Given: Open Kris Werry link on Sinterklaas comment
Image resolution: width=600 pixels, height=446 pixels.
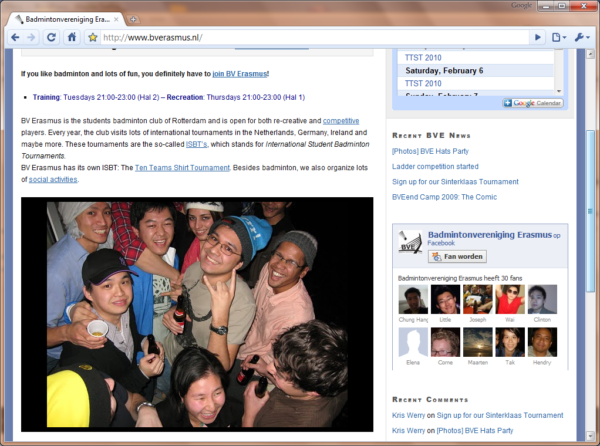Looking at the screenshot, I should coord(408,415).
